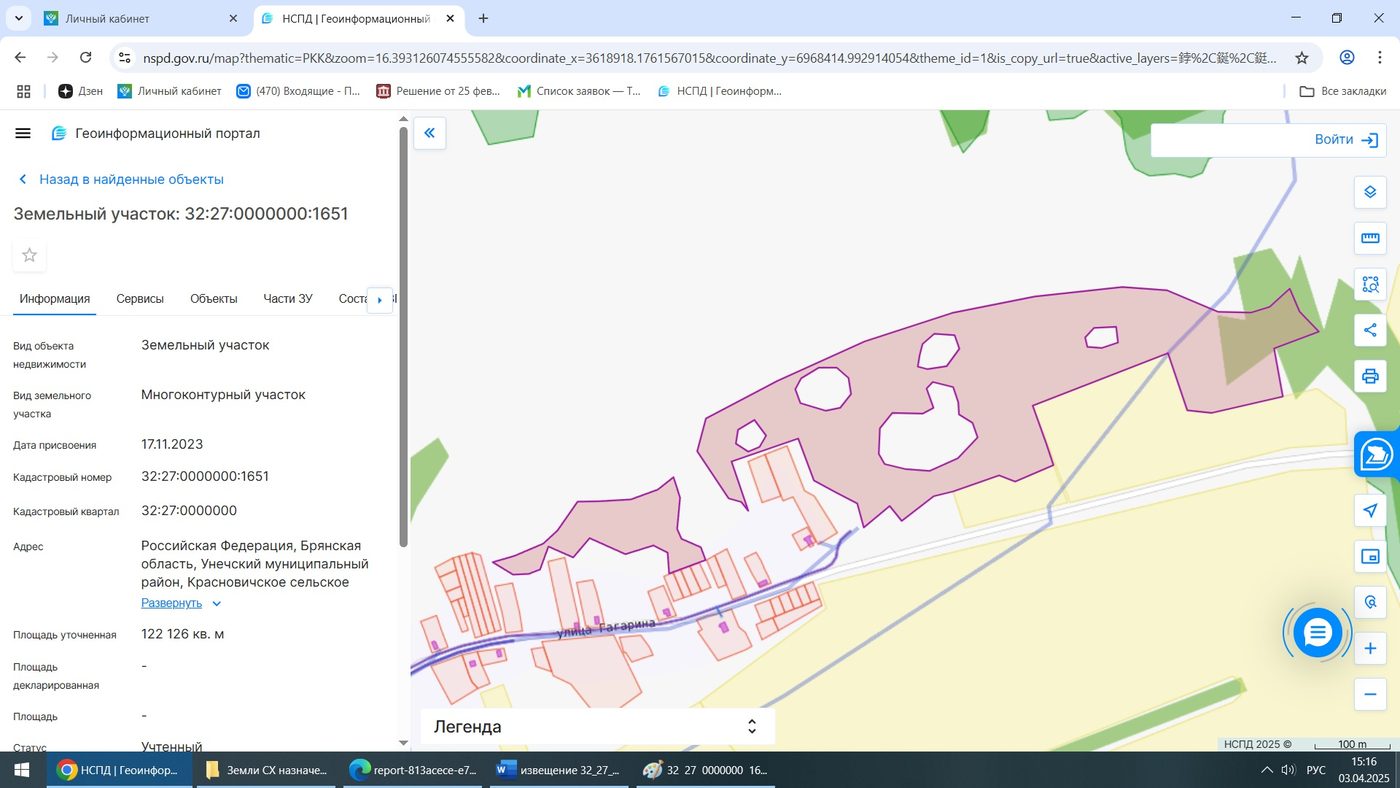Image resolution: width=1400 pixels, height=788 pixels.
Task: Share the current map view
Action: click(x=1370, y=330)
